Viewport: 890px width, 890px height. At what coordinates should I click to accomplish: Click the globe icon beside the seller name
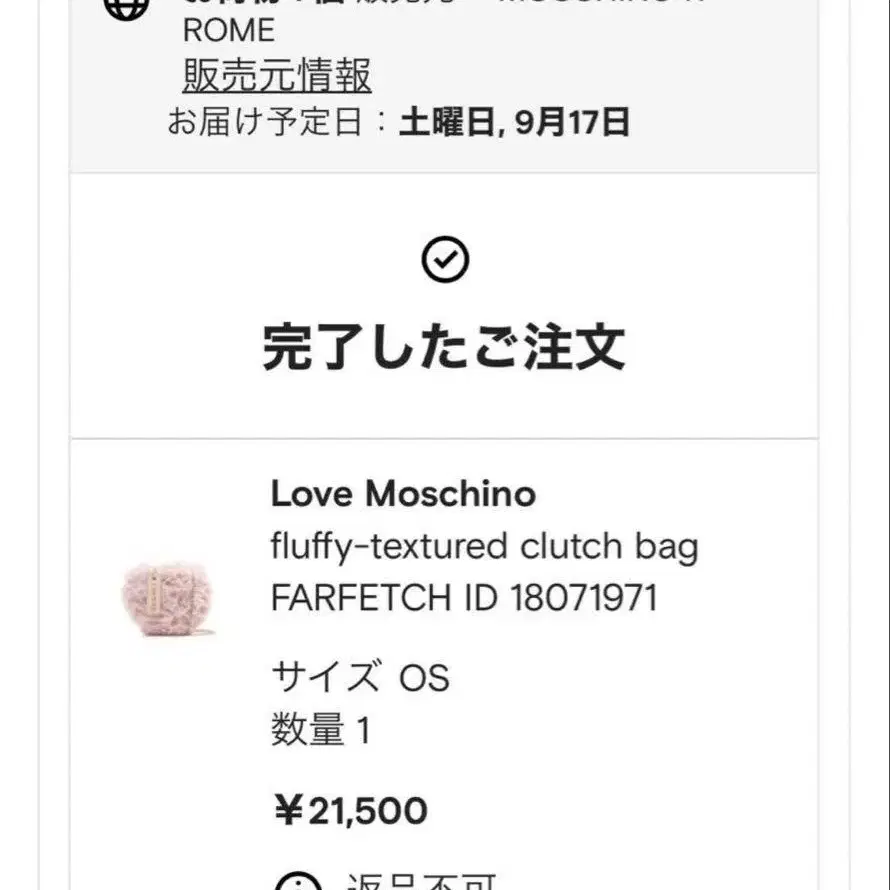point(127,8)
